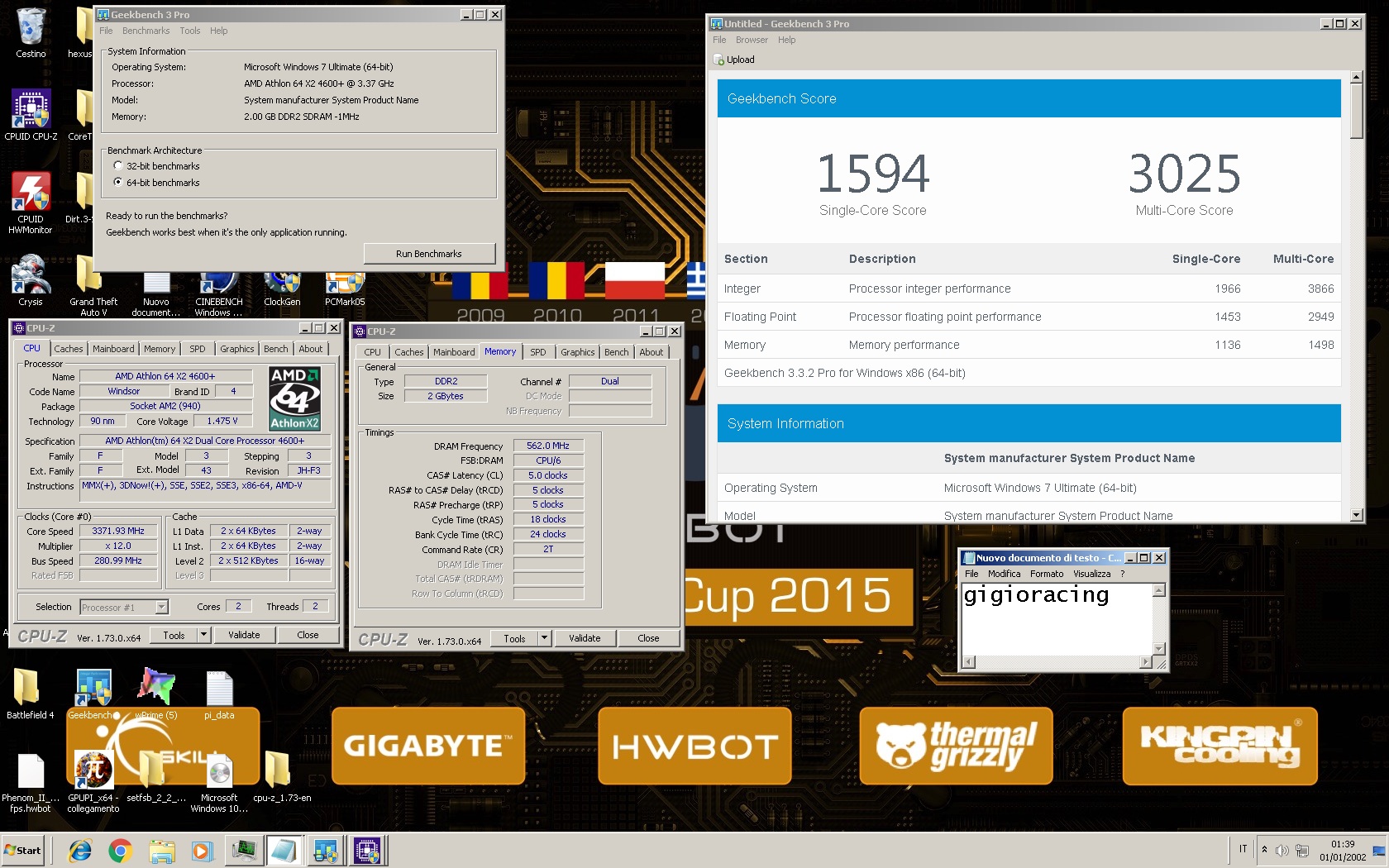This screenshot has width=1389, height=868.
Task: Launch the GPUPI_x64 shortcut
Action: [x=93, y=781]
